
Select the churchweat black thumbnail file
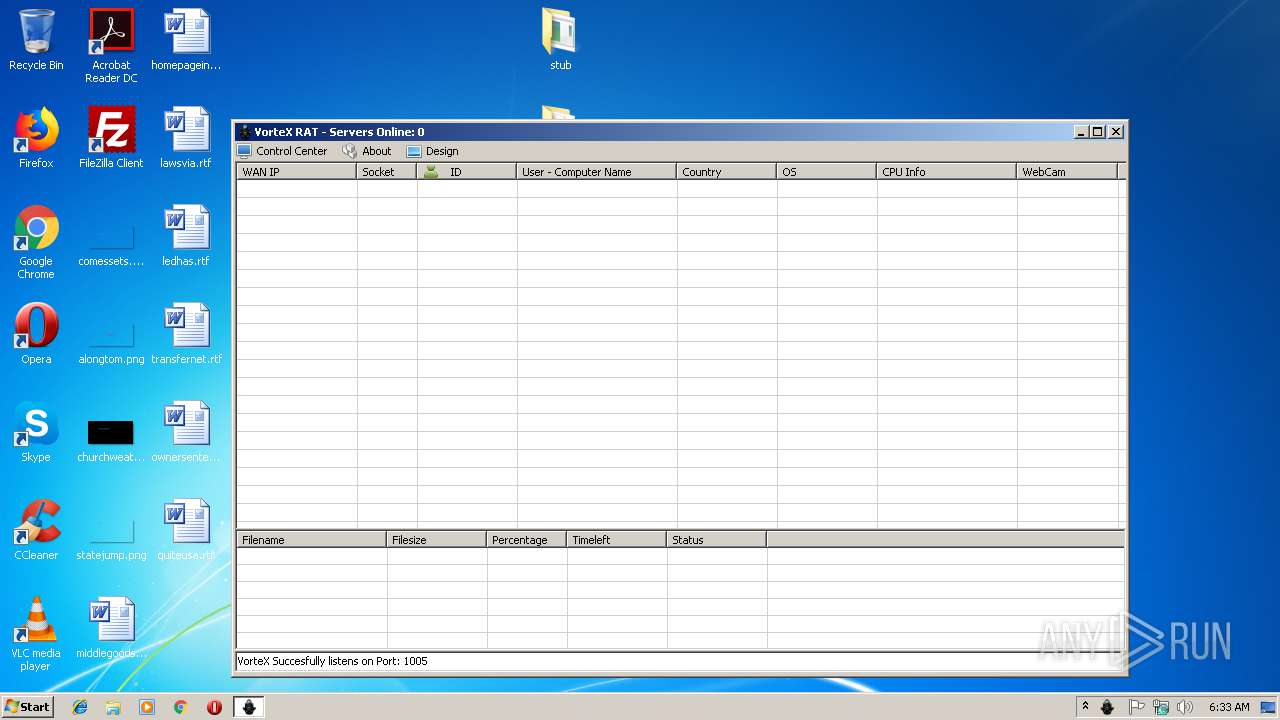click(x=111, y=440)
